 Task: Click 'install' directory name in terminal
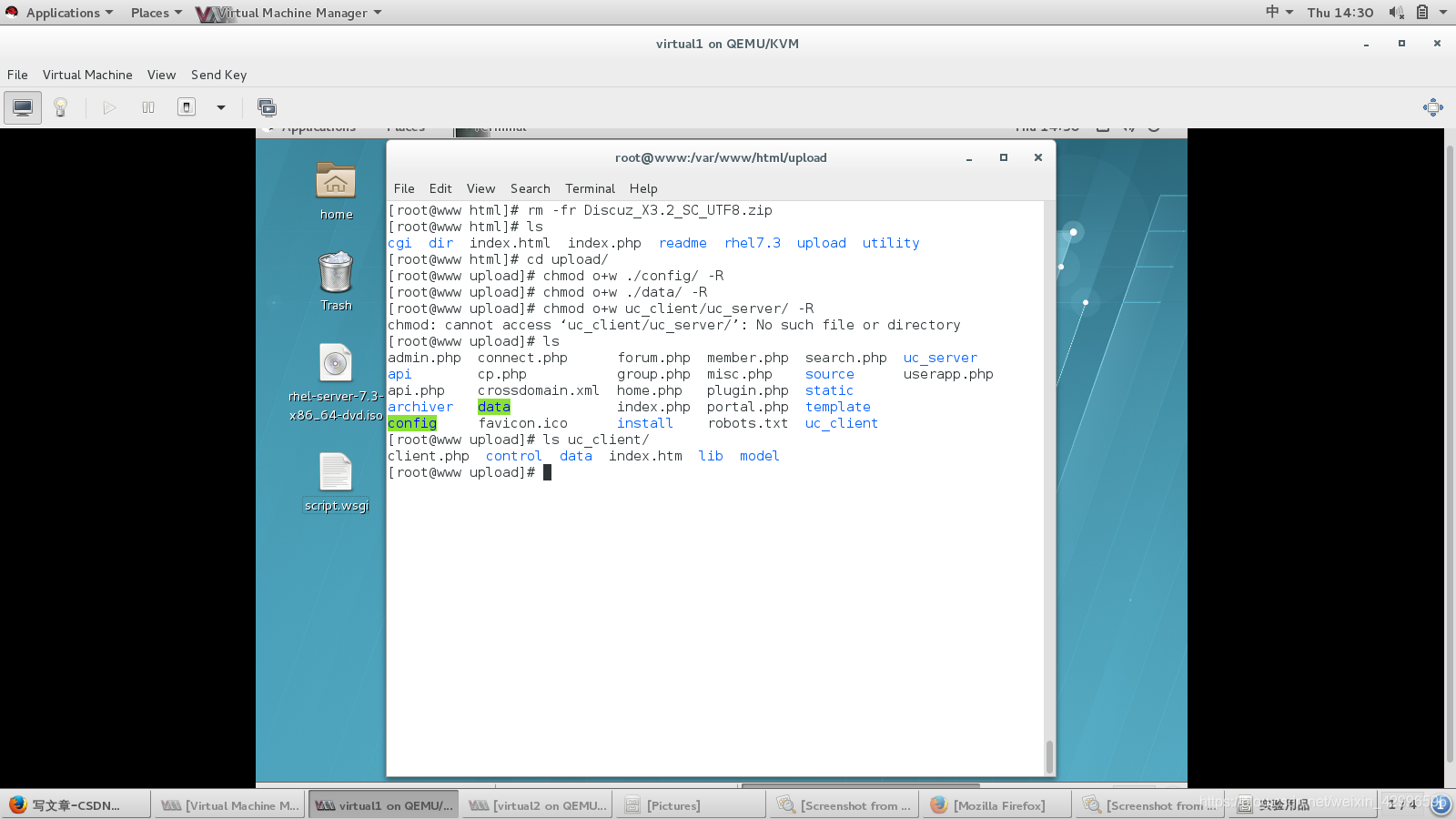coord(645,423)
